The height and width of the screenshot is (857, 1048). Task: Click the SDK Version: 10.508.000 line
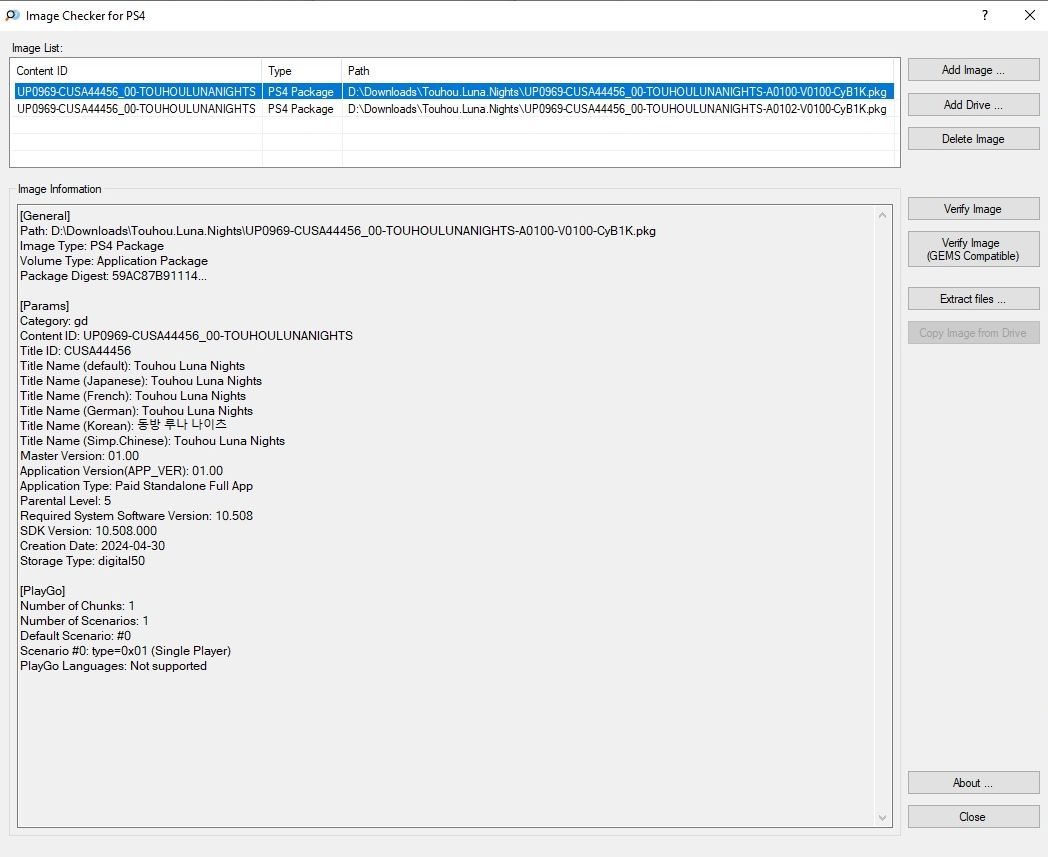tap(88, 531)
